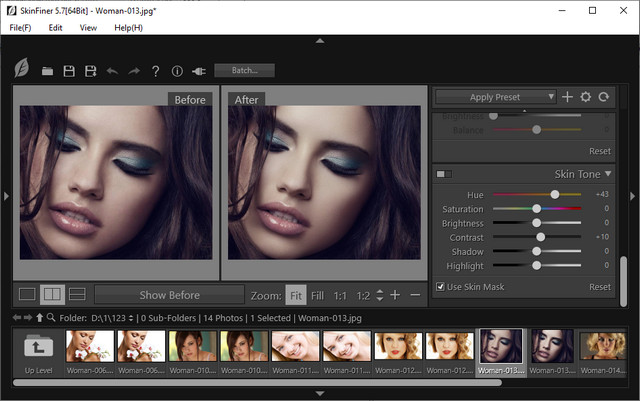
Task: Collapse the Skin Tone section arrow
Action: [607, 175]
